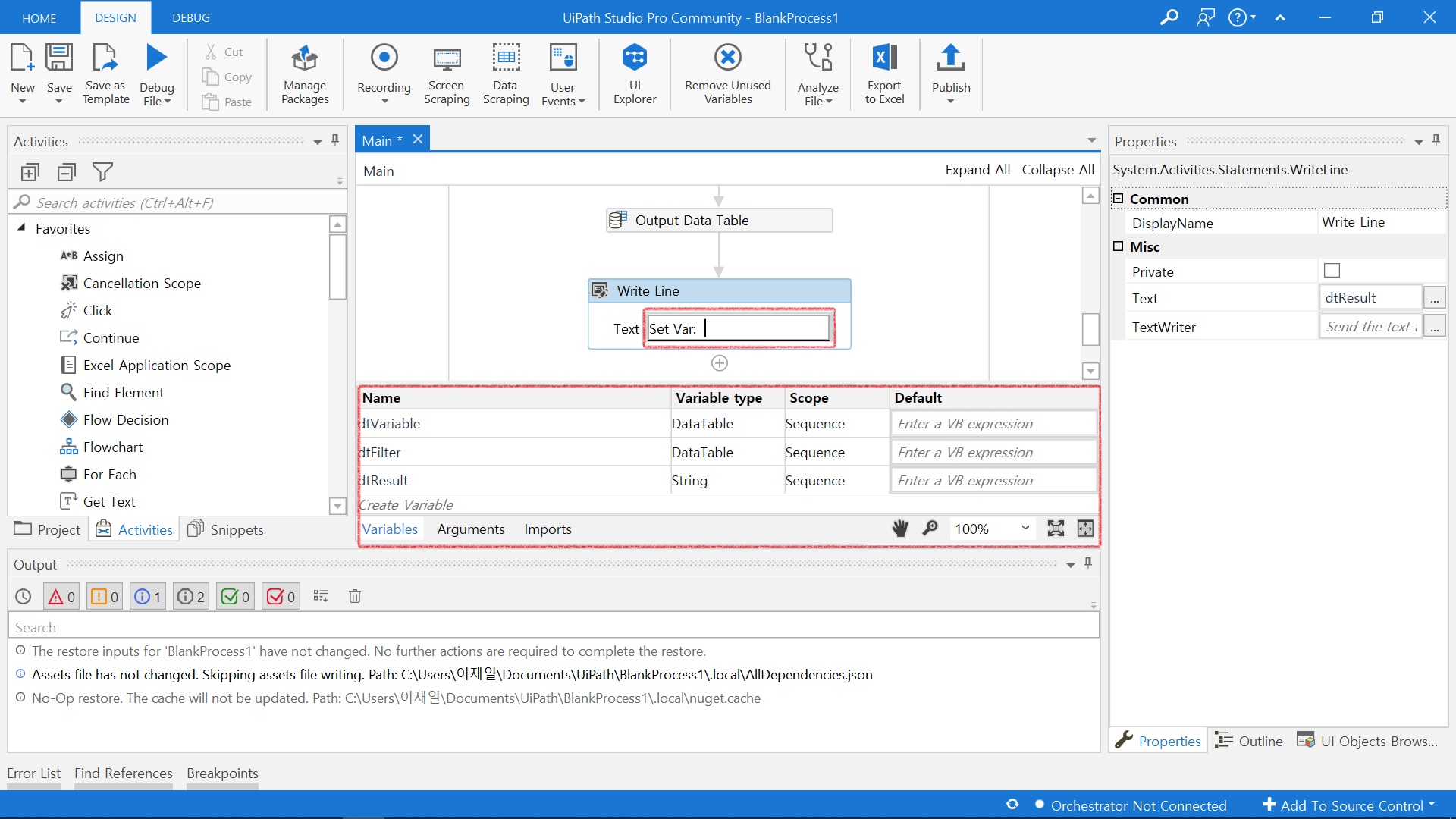1456x819 pixels.
Task: Open Output panel options dropdown
Action: (1071, 565)
